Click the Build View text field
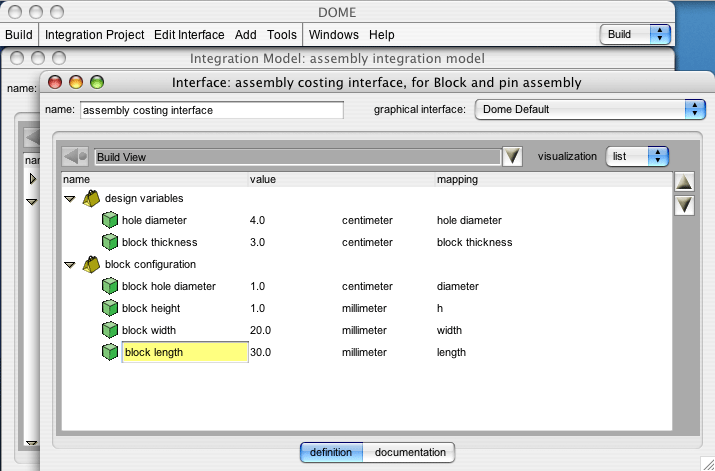Screen dimensions: 715x471 pyautogui.click(x=297, y=157)
